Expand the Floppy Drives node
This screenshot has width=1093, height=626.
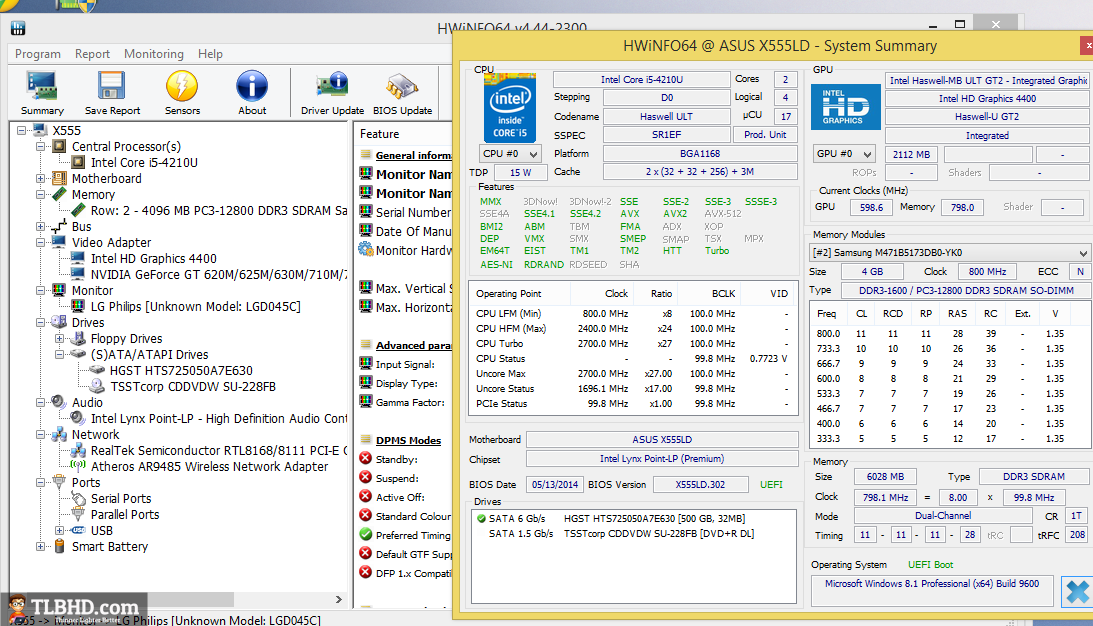click(59, 339)
